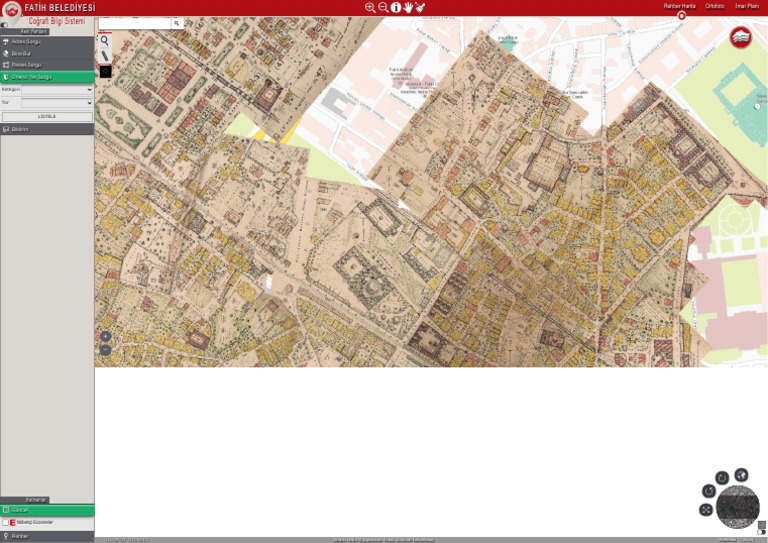The image size is (768, 543).
Task: Switch to the İmar Planı view
Action: [x=747, y=6]
